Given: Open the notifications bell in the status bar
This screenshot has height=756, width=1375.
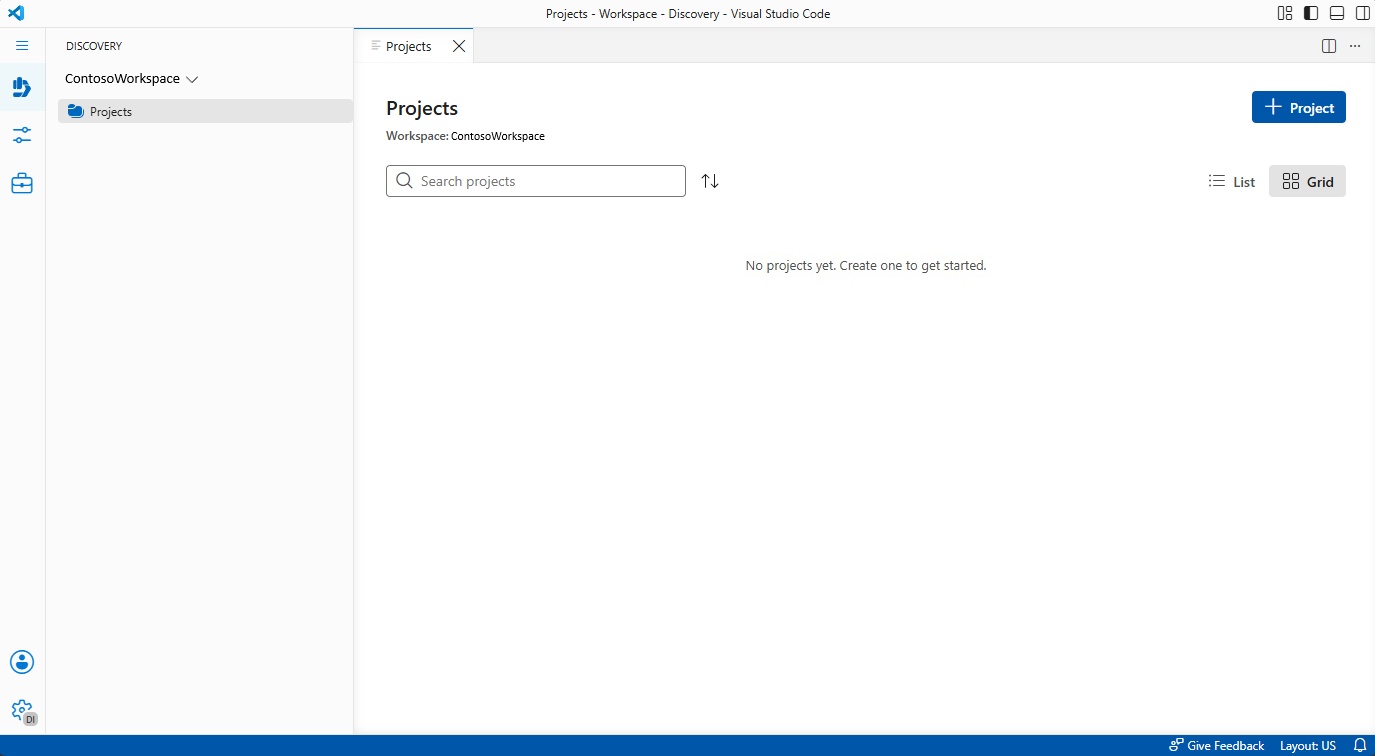Looking at the screenshot, I should [x=1360, y=746].
